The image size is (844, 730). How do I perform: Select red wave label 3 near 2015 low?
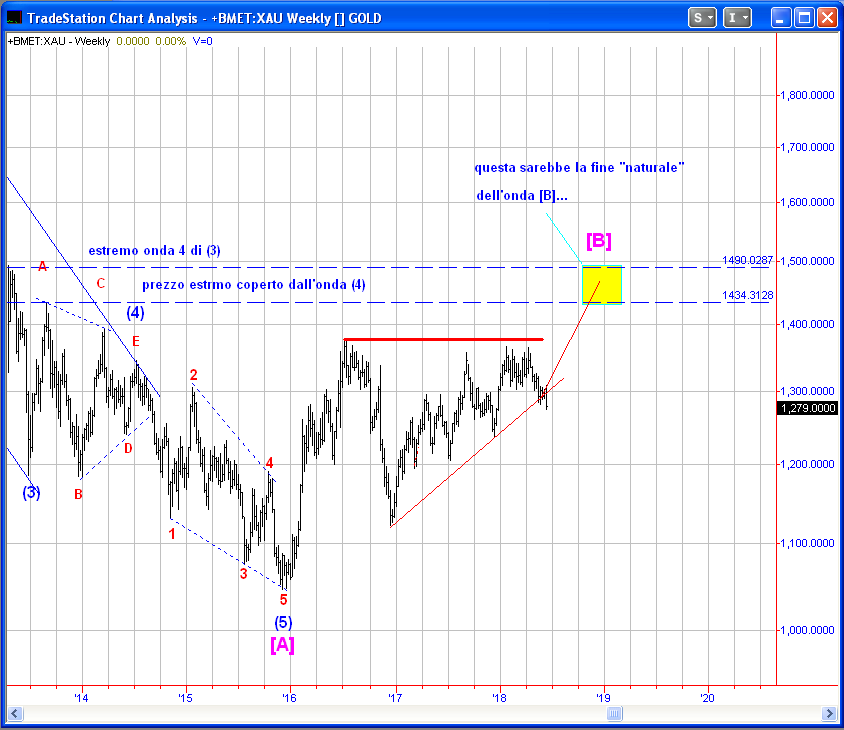tap(243, 574)
